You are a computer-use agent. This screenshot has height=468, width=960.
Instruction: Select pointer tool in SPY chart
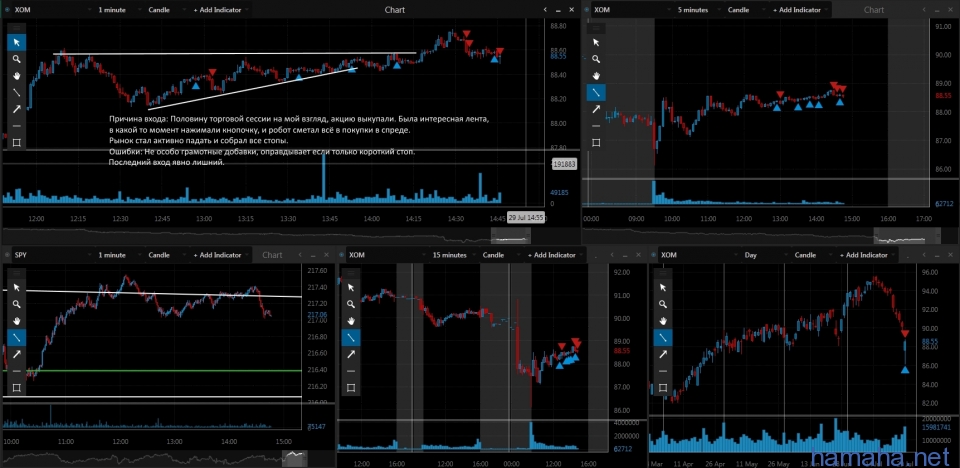[x=17, y=287]
